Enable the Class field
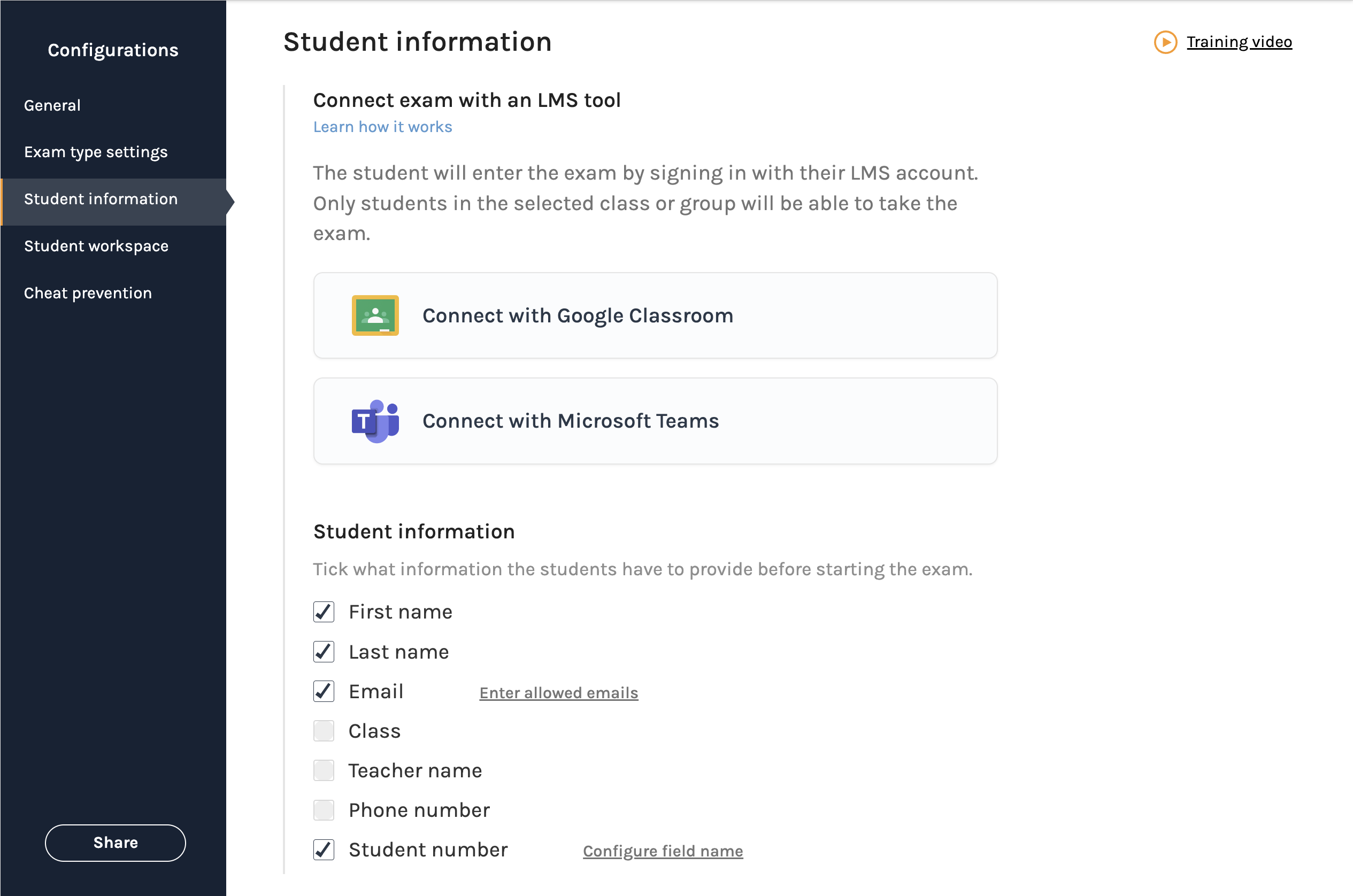The height and width of the screenshot is (896, 1353). coord(323,731)
